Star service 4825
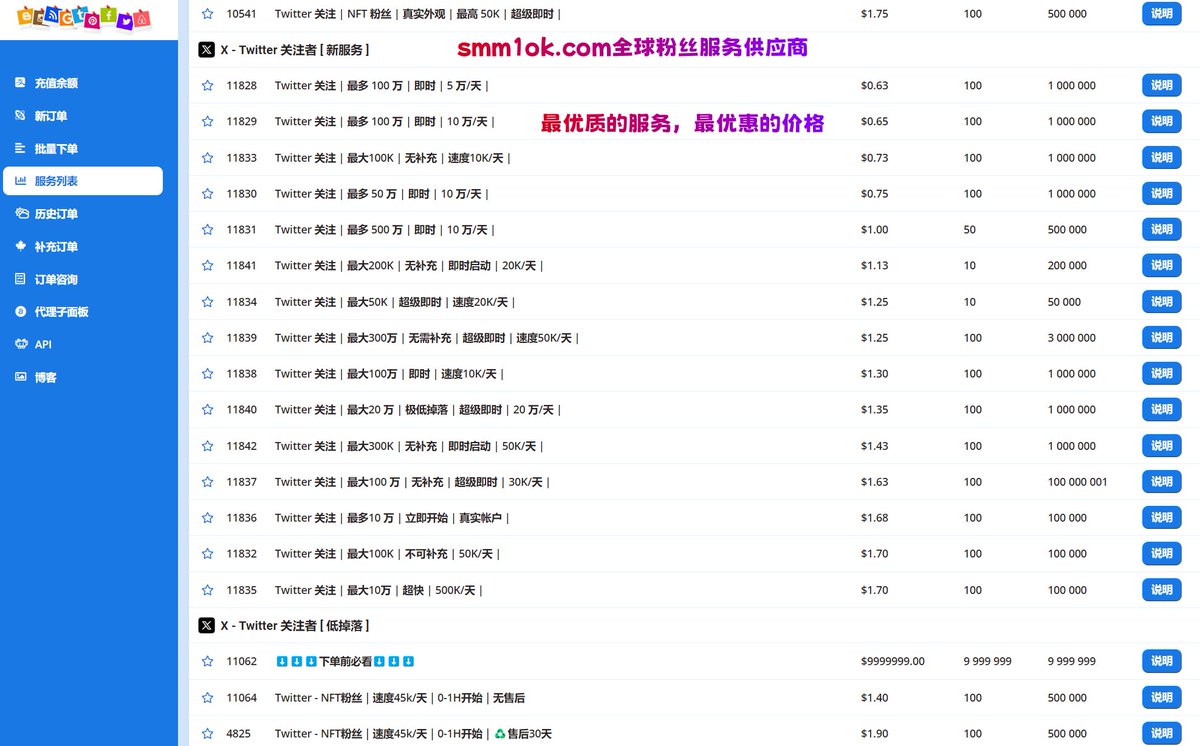The height and width of the screenshot is (746, 1200). click(207, 734)
